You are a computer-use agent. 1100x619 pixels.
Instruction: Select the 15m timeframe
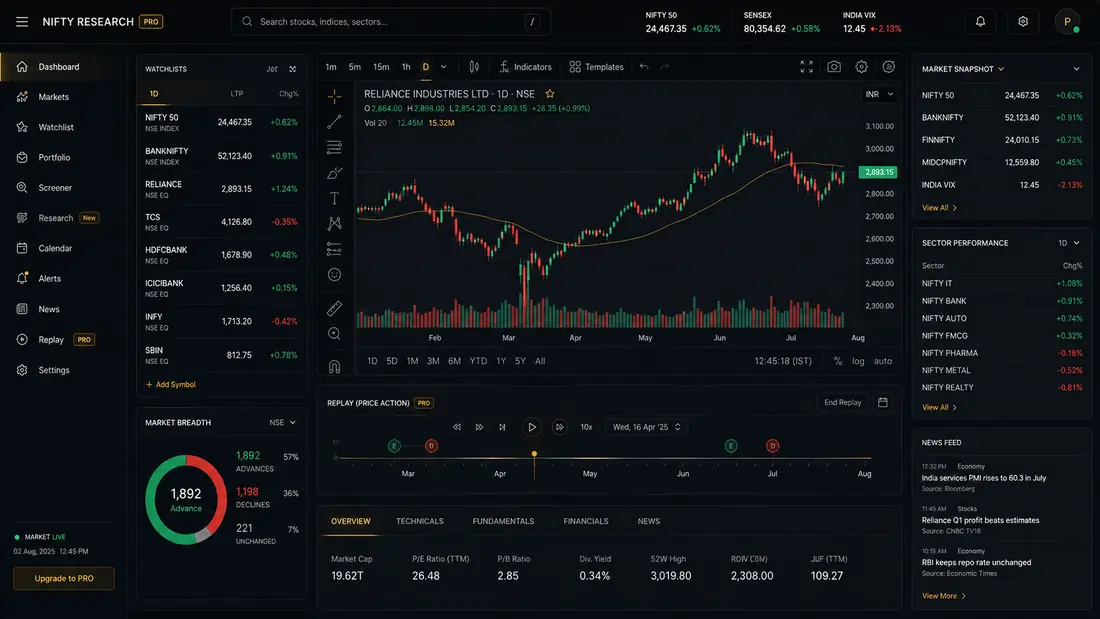click(x=381, y=67)
